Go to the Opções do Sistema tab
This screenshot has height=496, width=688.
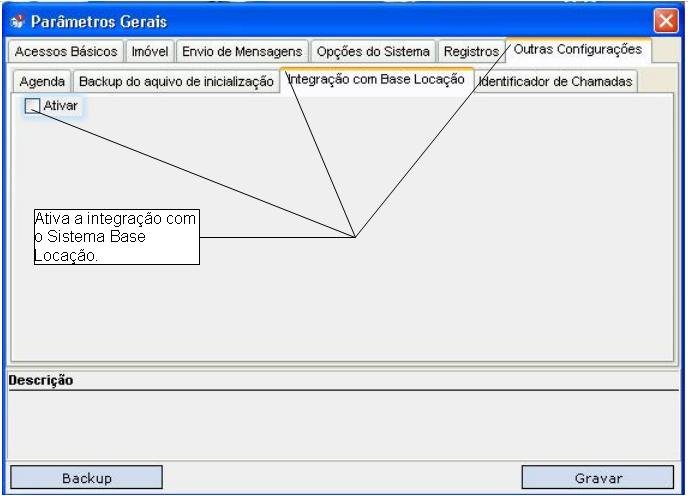[x=372, y=51]
